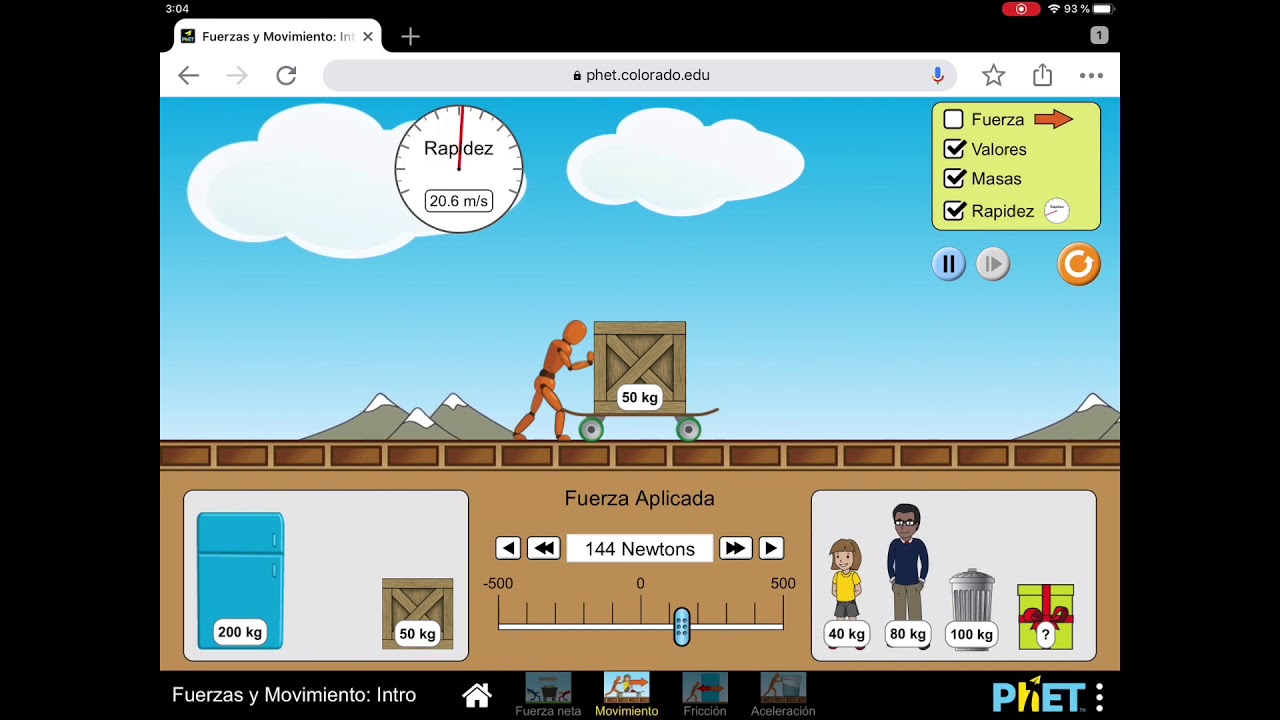Select the 100 kg trash can
This screenshot has height=720, width=1280.
pyautogui.click(x=972, y=609)
